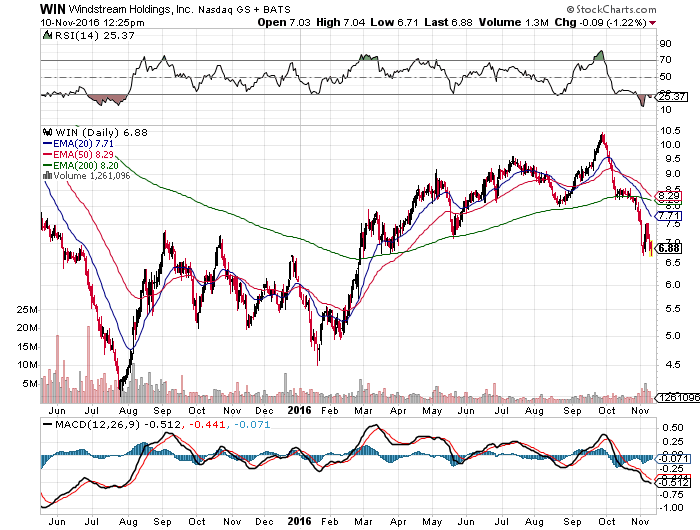This screenshot has height=530, width=700.
Task: Click the WIN (Daily) 6.88 legend text
Action: 101,132
